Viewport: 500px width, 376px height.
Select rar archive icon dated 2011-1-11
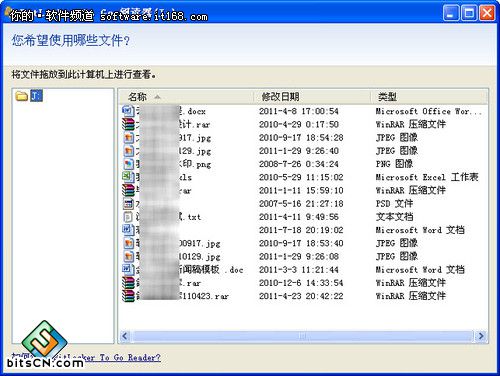coord(128,190)
